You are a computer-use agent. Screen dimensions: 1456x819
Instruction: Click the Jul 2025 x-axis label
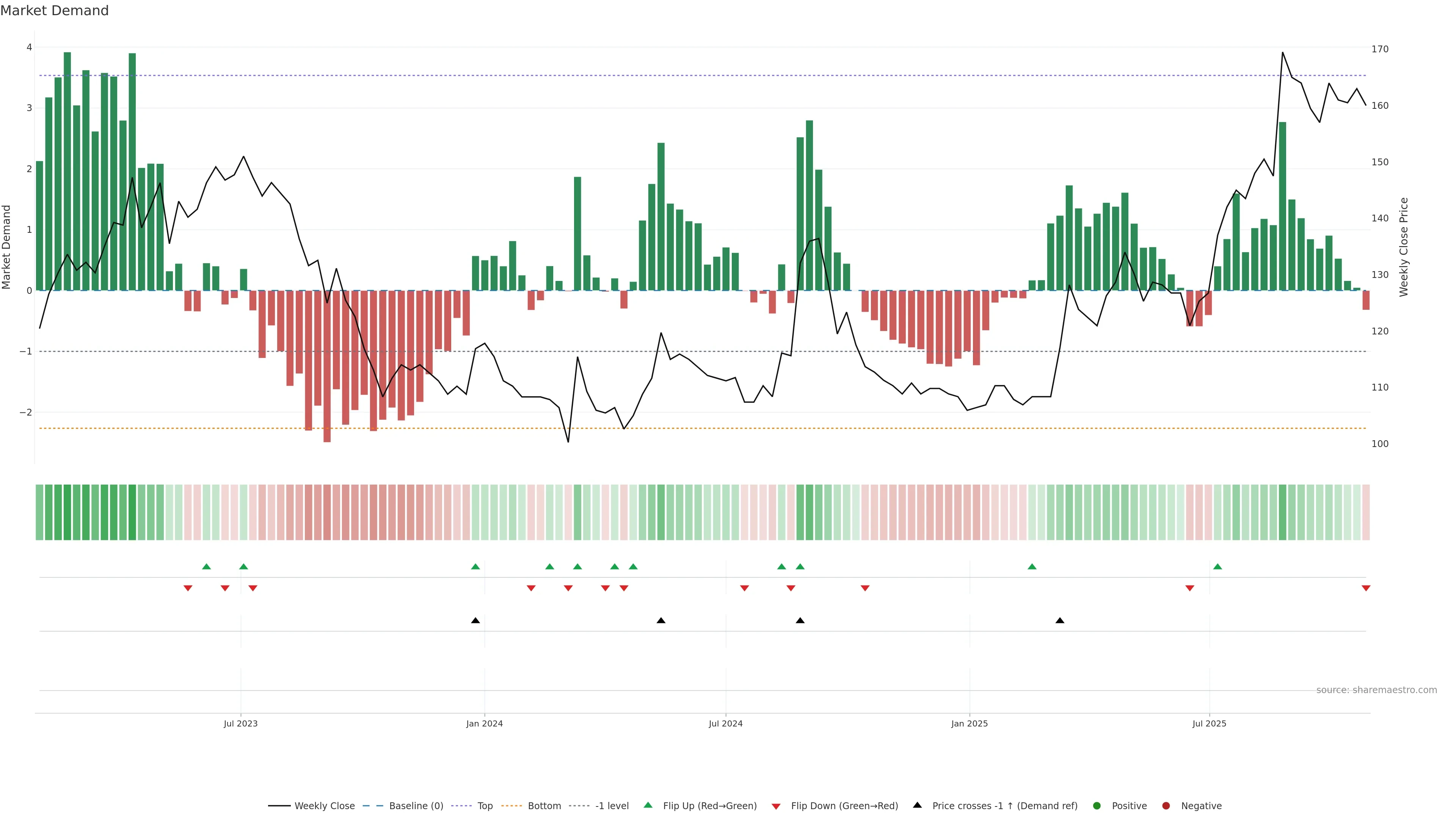[1209, 723]
